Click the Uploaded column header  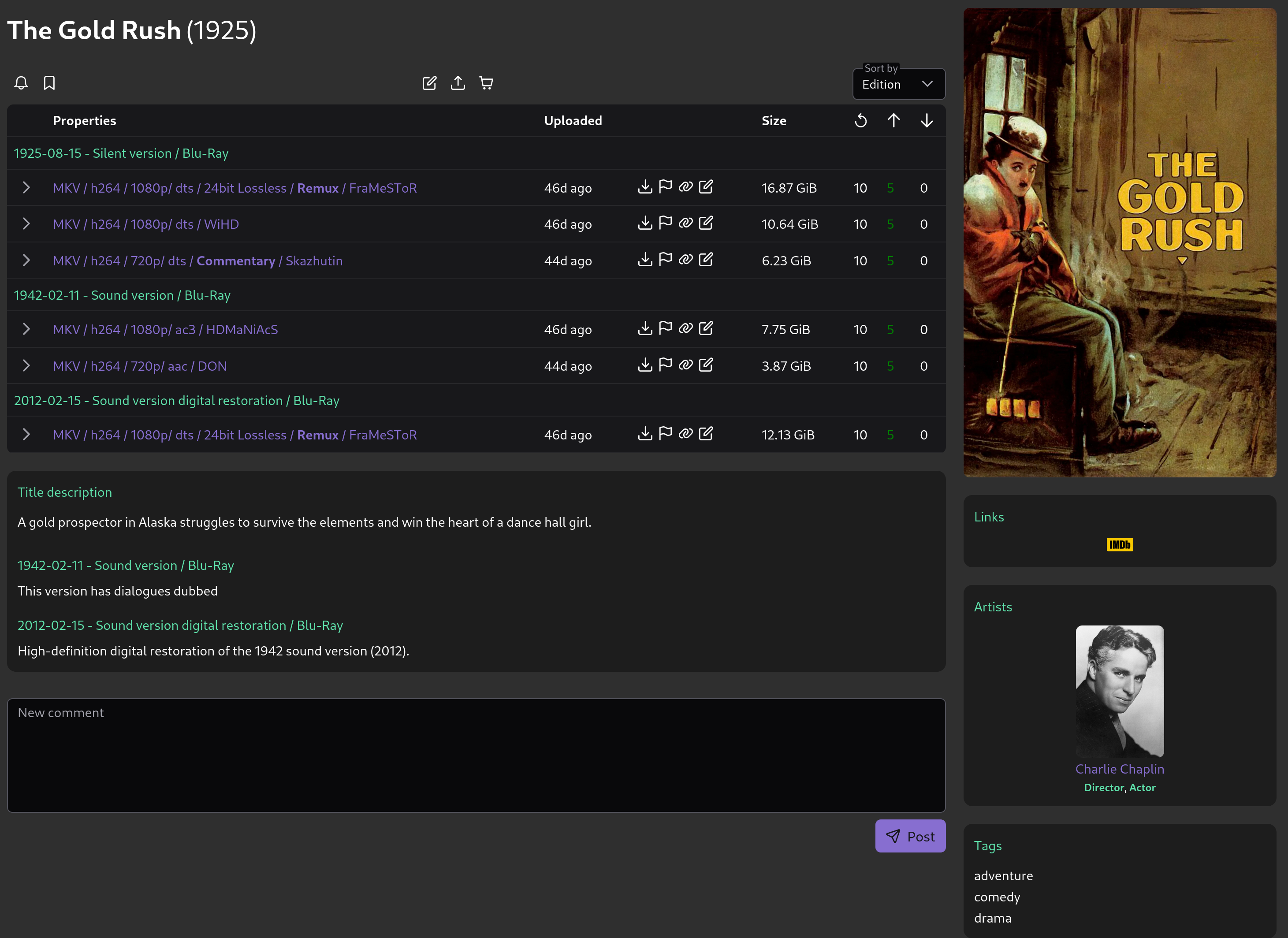coord(573,120)
